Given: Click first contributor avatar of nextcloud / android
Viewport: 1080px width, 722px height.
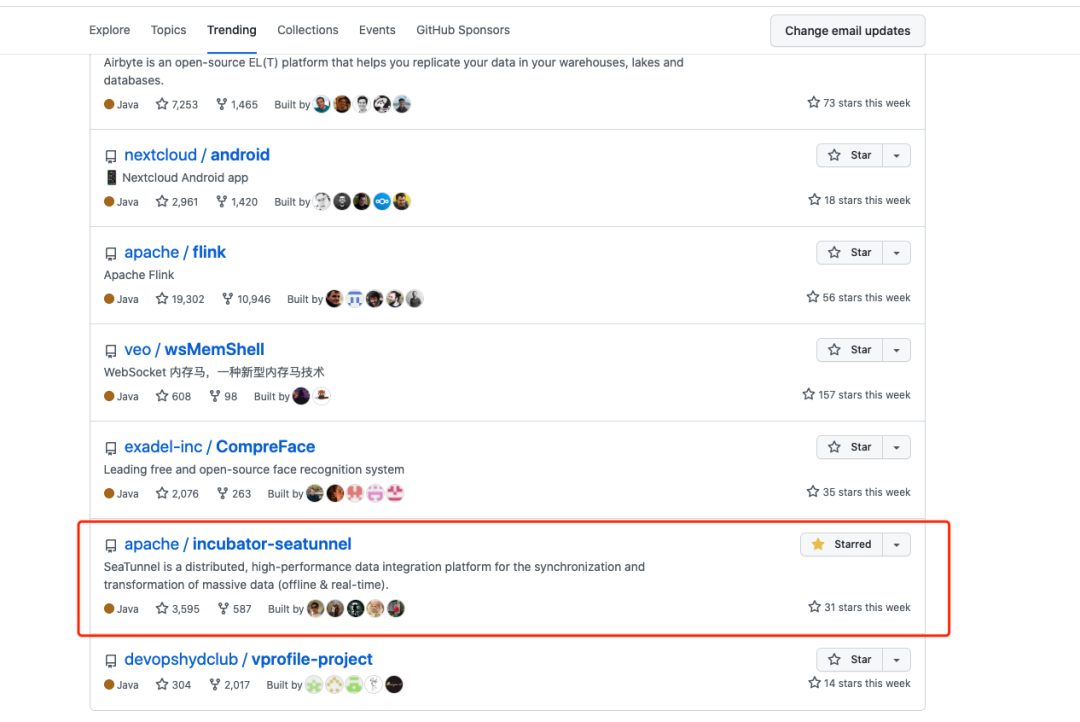Looking at the screenshot, I should (322, 201).
